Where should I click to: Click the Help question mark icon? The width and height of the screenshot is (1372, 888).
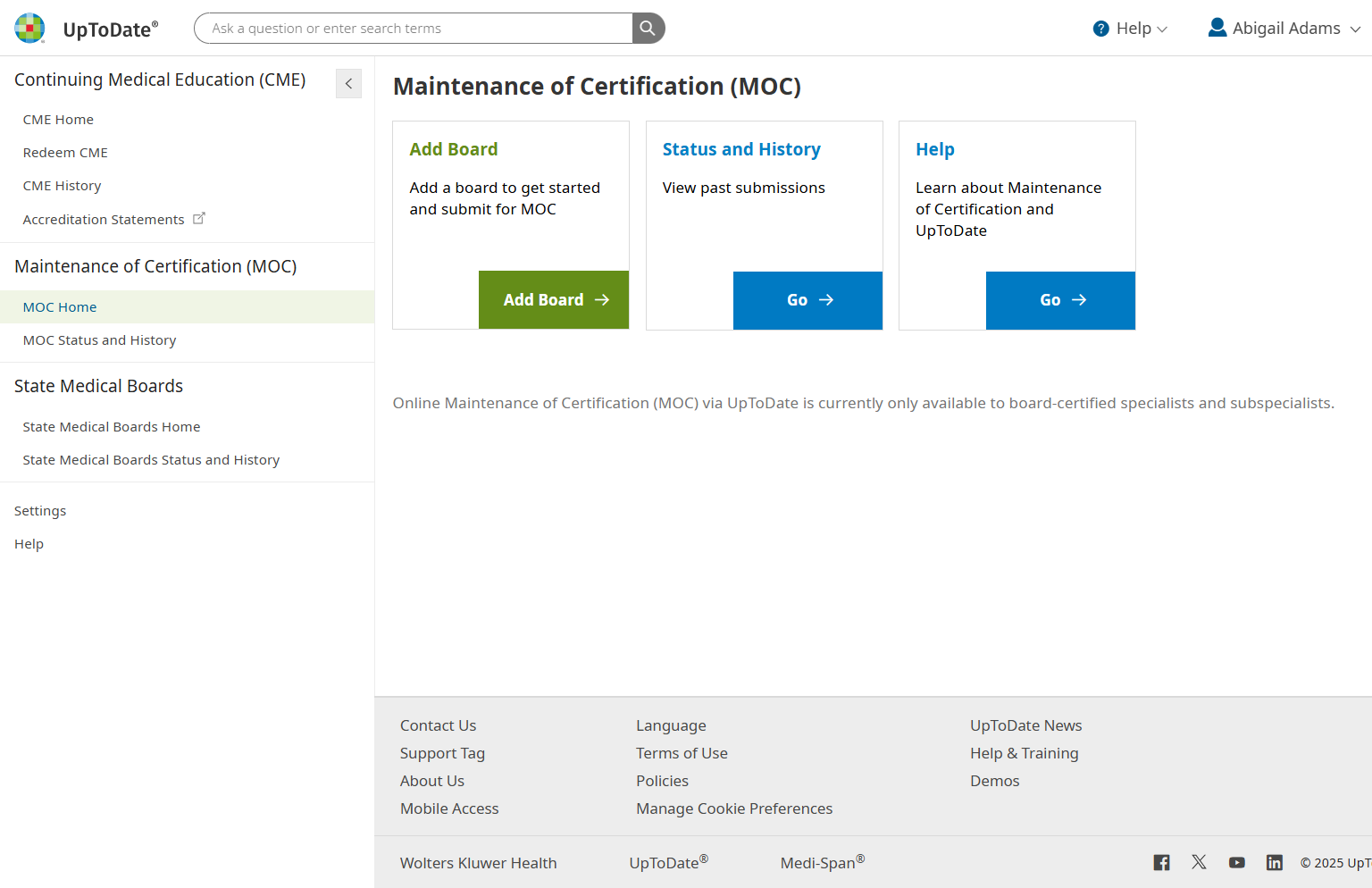[1101, 29]
